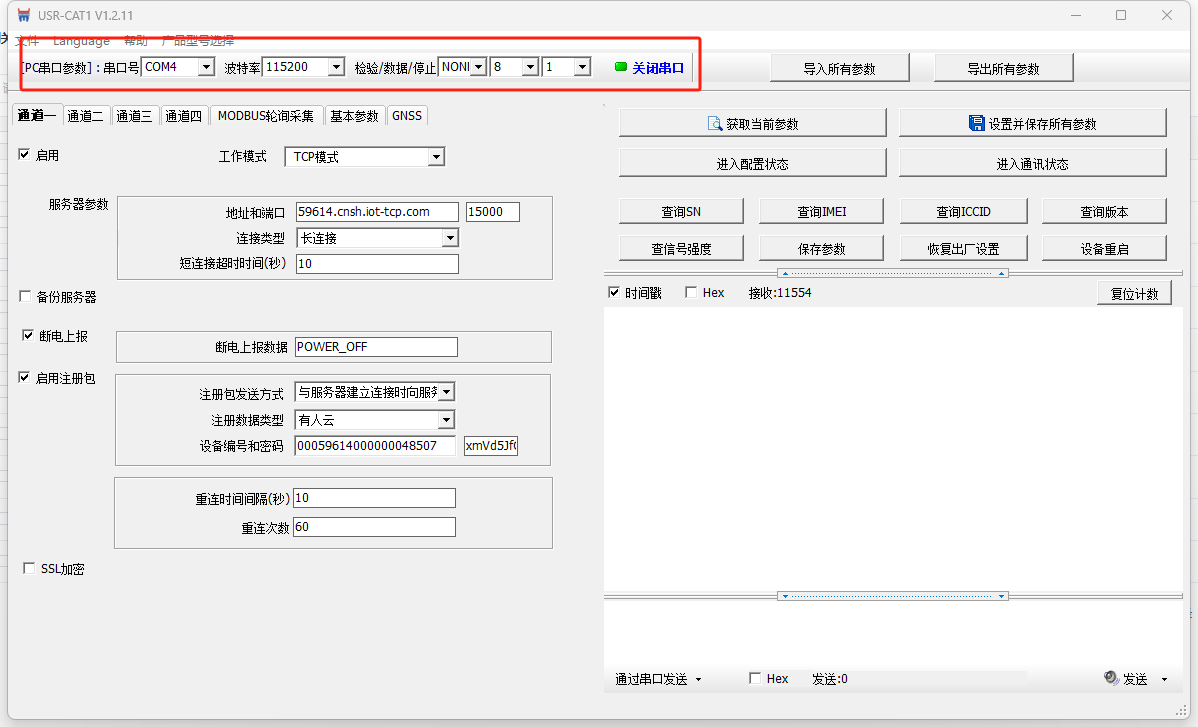Toggle the SSL加密 checkbox
This screenshot has width=1198, height=727.
coord(29,569)
